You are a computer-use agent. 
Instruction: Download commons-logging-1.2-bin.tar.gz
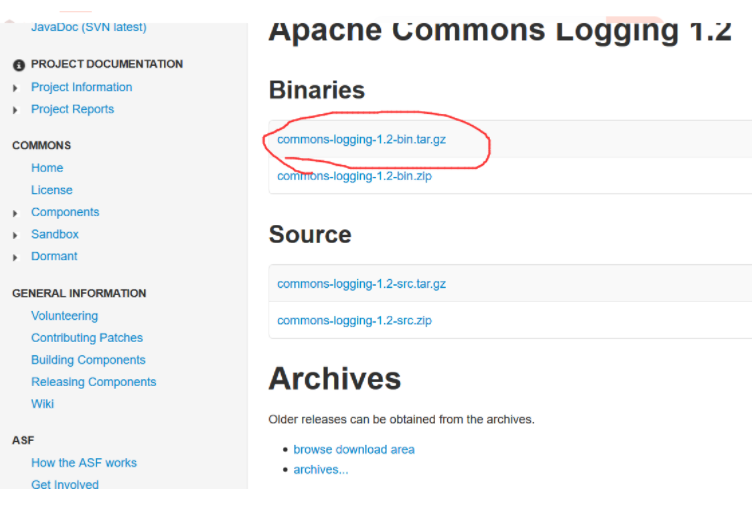coord(362,140)
